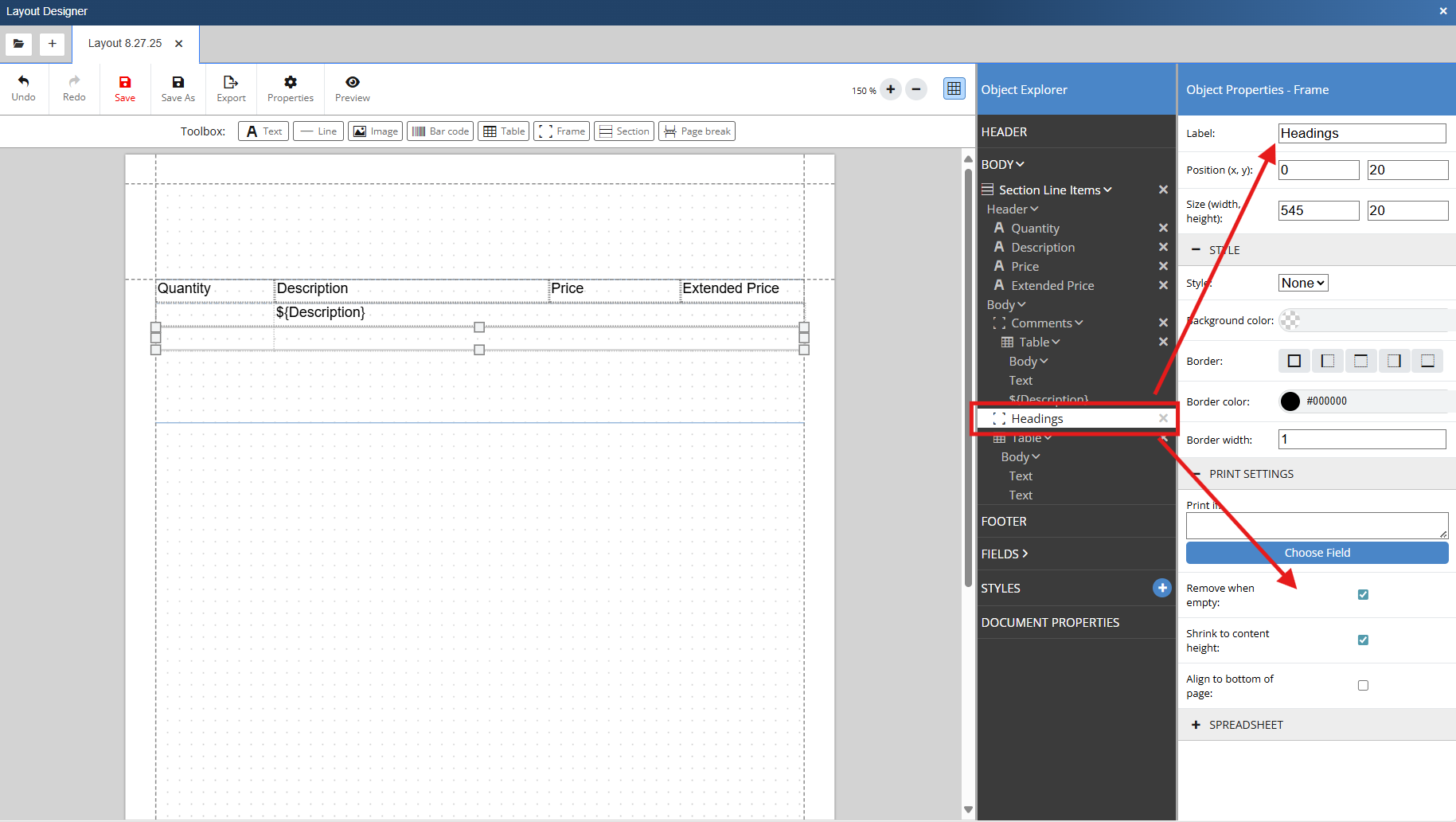Open the Style dropdown set to None
The height and width of the screenshot is (822, 1456).
[x=1302, y=283]
